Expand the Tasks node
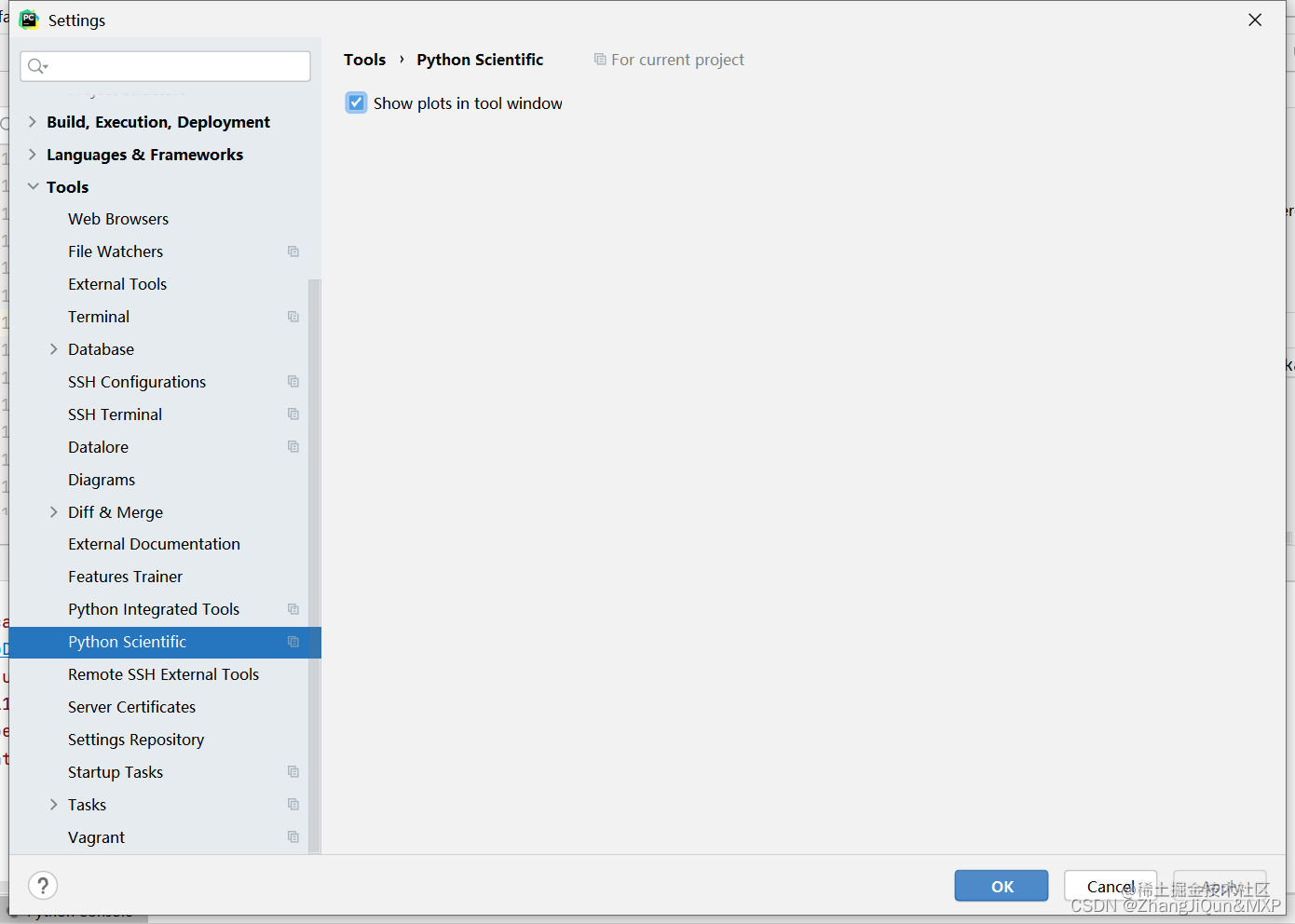1295x924 pixels. pyautogui.click(x=54, y=805)
